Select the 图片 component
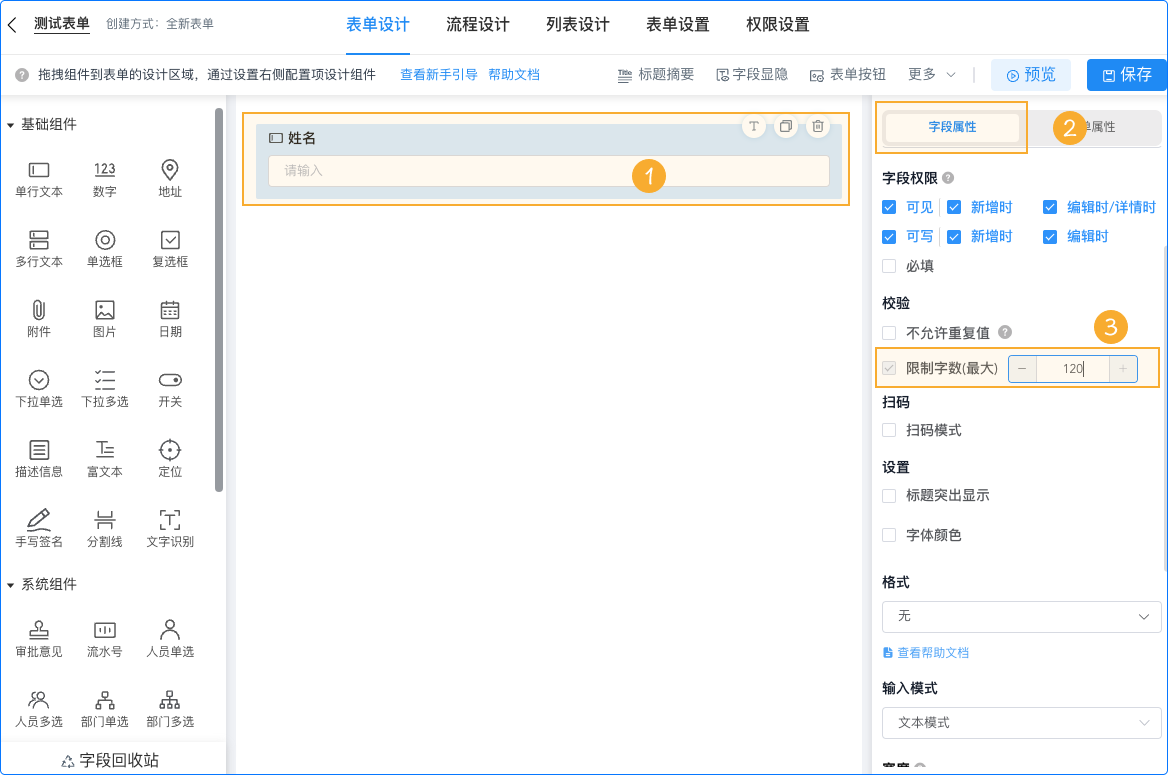This screenshot has height=775, width=1168. pyautogui.click(x=104, y=318)
